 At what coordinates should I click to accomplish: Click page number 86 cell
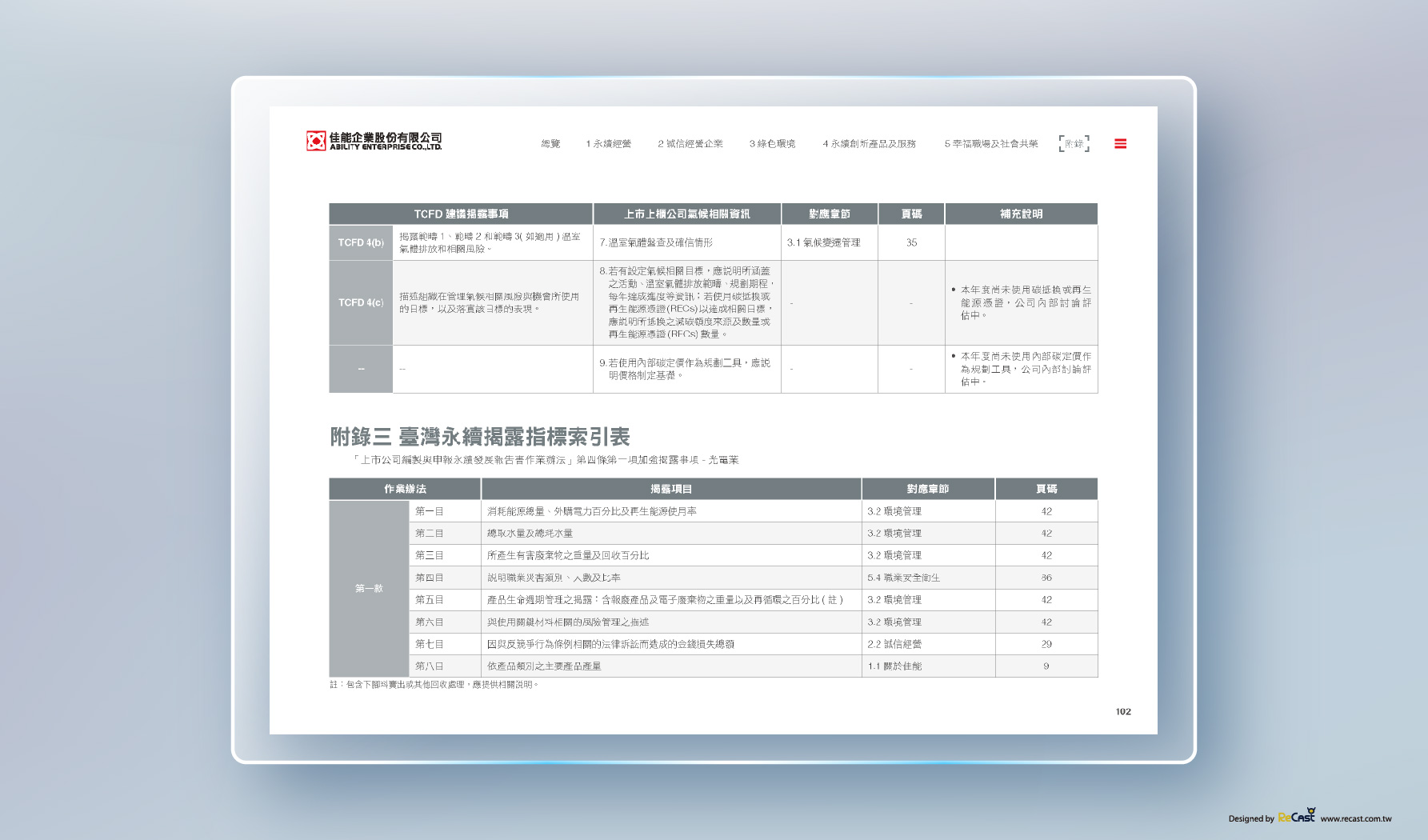coord(1046,578)
